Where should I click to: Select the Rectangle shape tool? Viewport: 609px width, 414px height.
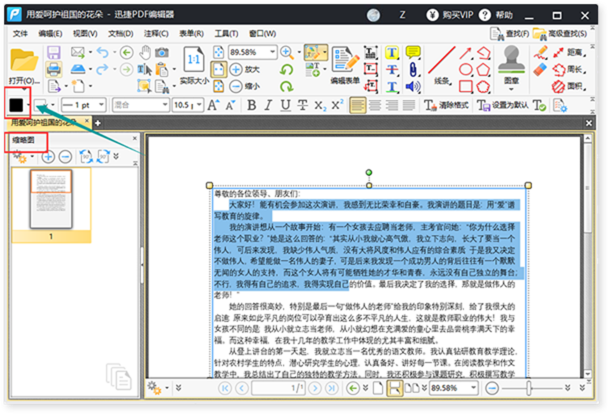466,86
